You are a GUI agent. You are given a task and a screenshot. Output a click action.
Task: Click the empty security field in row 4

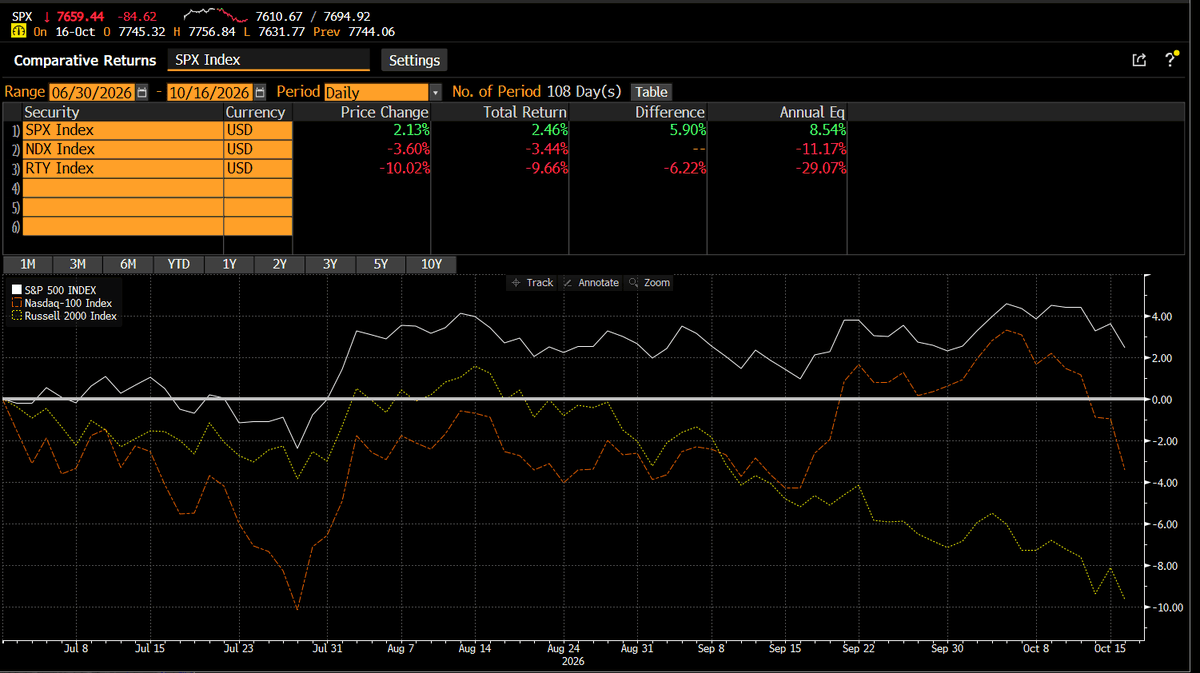click(x=122, y=188)
